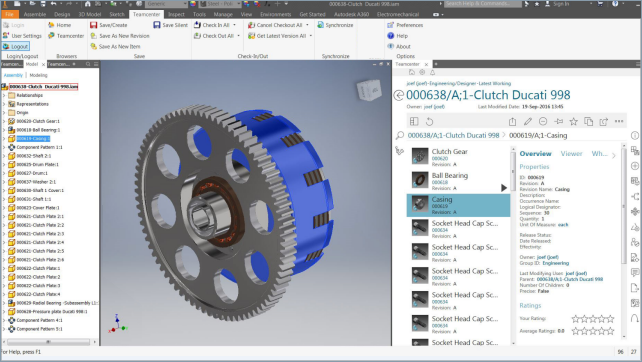642x362 pixels.
Task: Open the Teamcenter browser button
Action: [66, 36]
